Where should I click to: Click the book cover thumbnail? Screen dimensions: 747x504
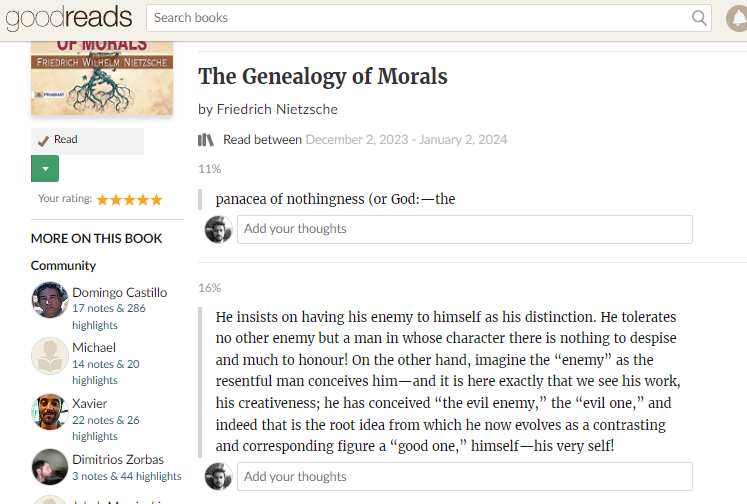tap(102, 77)
